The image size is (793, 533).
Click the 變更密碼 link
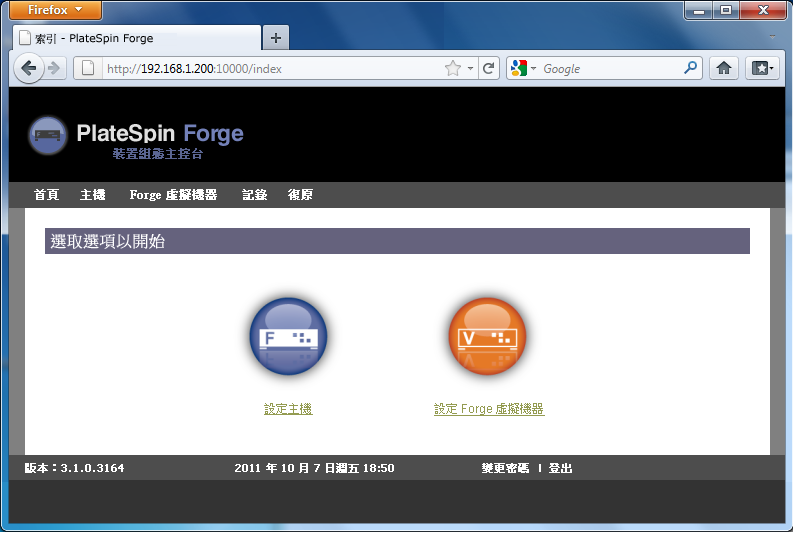[x=505, y=468]
